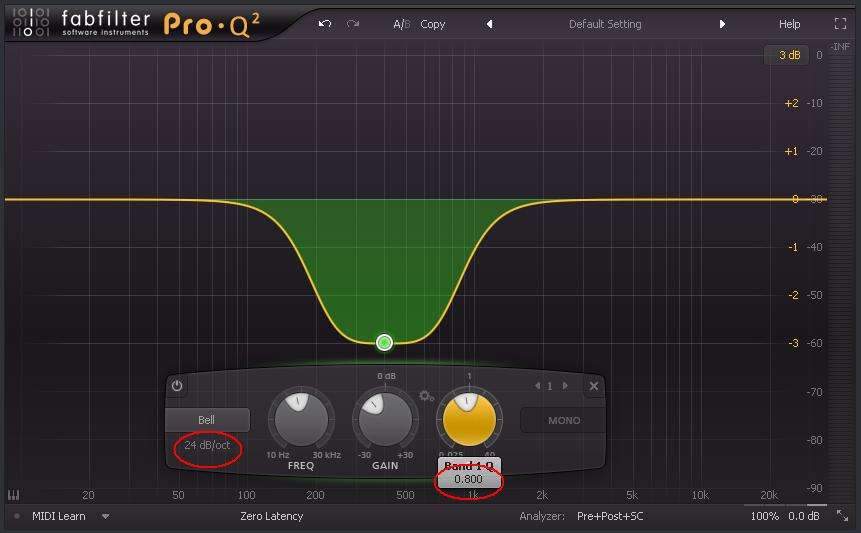The image size is (861, 533).
Task: Open Analyzer Pre+Post+SC settings
Action: pos(610,517)
